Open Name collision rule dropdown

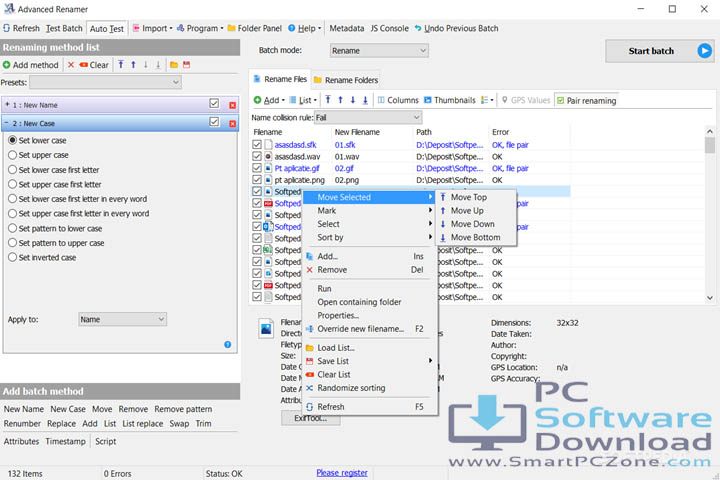coord(368,118)
